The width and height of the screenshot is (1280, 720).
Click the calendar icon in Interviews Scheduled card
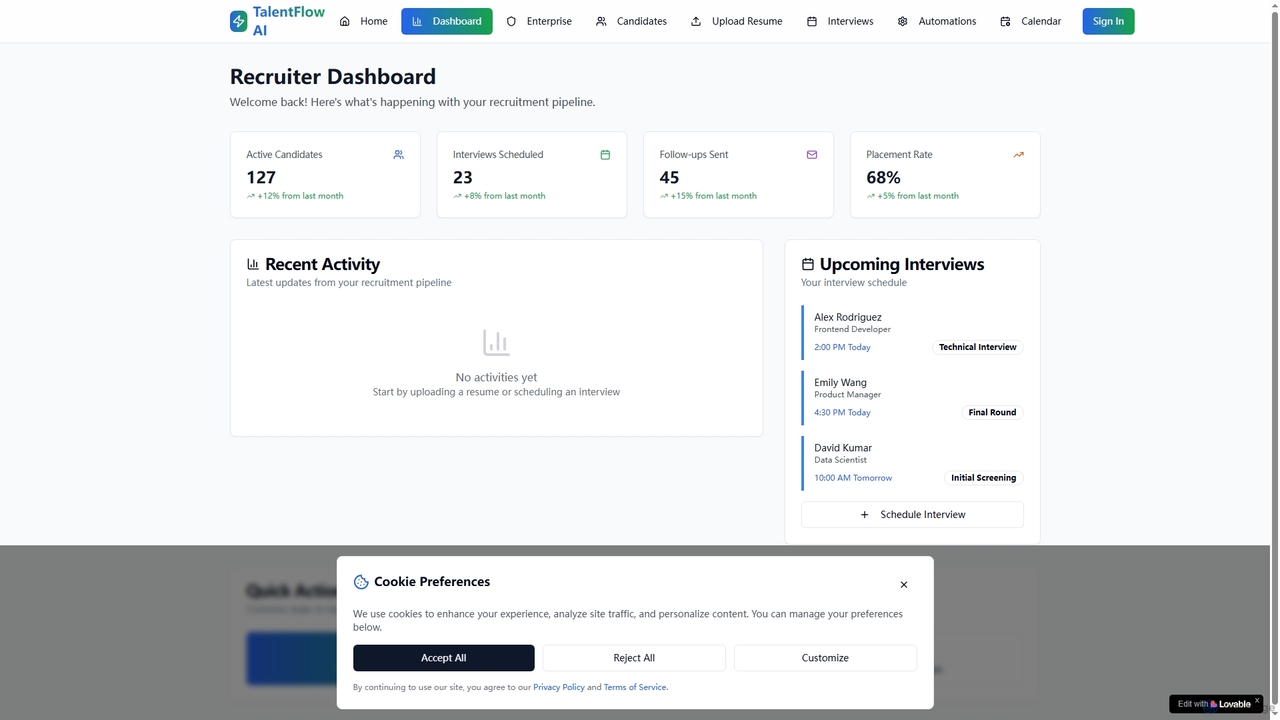click(605, 155)
